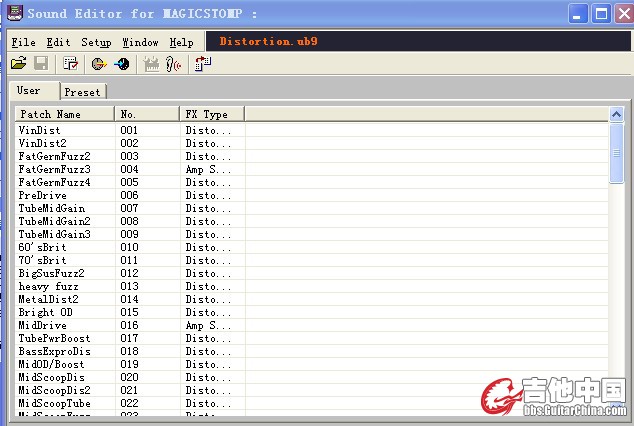Click the Amp S... type in row 016

coord(208,325)
